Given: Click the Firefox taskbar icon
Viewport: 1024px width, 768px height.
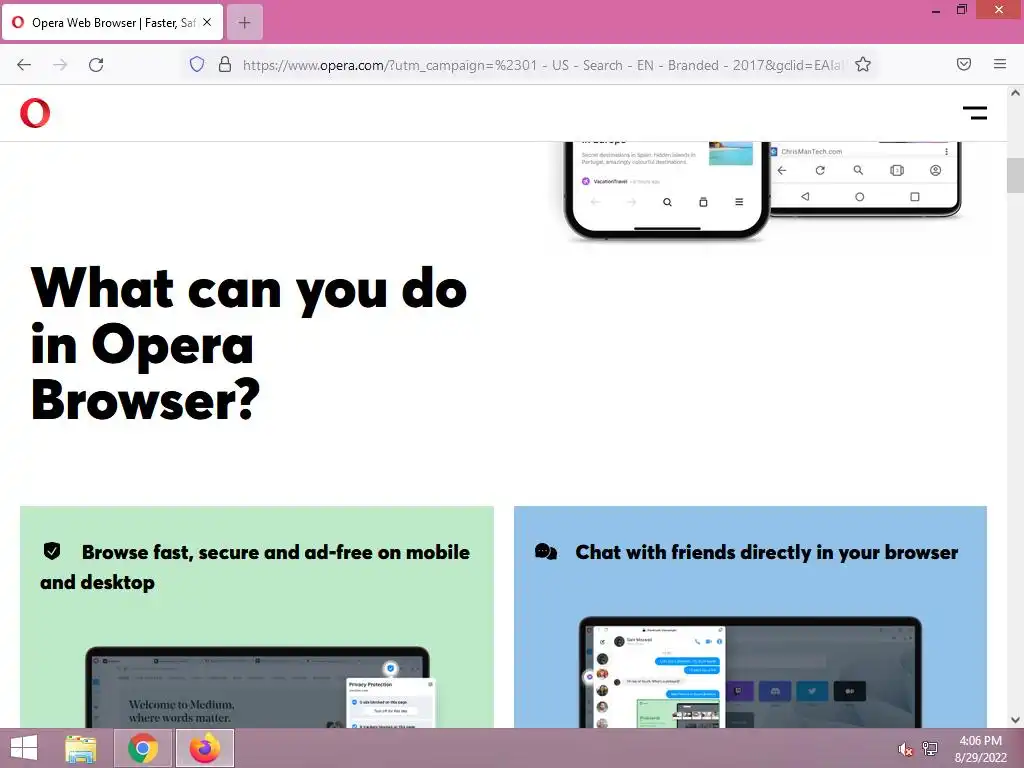Looking at the screenshot, I should [205, 748].
